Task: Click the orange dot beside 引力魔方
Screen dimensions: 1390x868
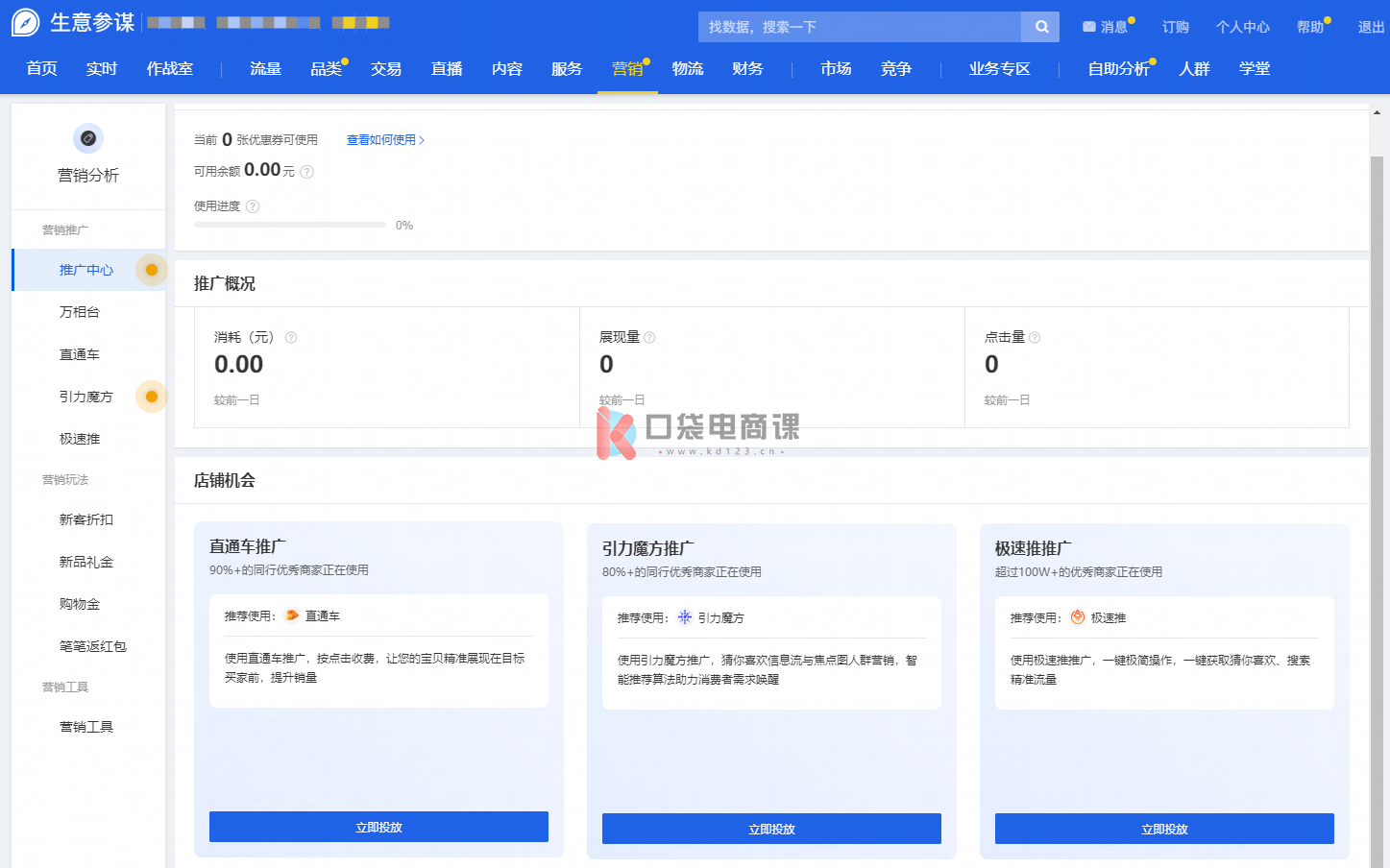Action: (x=152, y=397)
